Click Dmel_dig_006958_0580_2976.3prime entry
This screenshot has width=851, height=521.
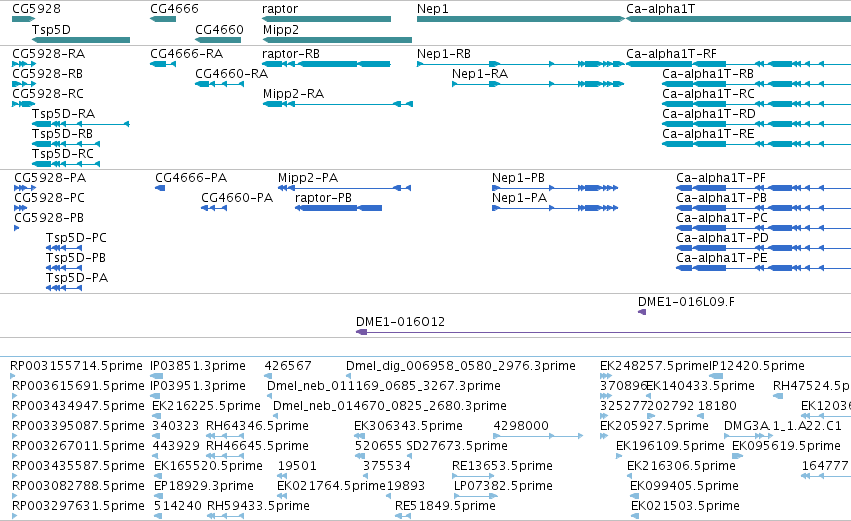[x=461, y=366]
